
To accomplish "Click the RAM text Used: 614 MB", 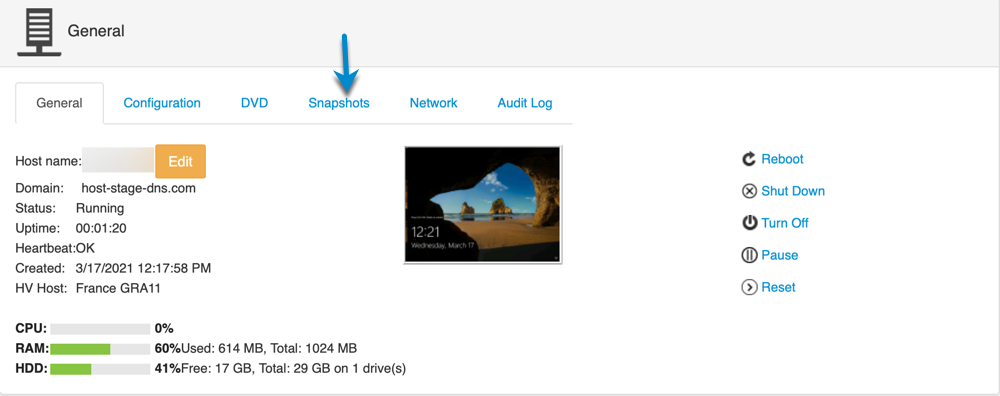I will coord(222,349).
